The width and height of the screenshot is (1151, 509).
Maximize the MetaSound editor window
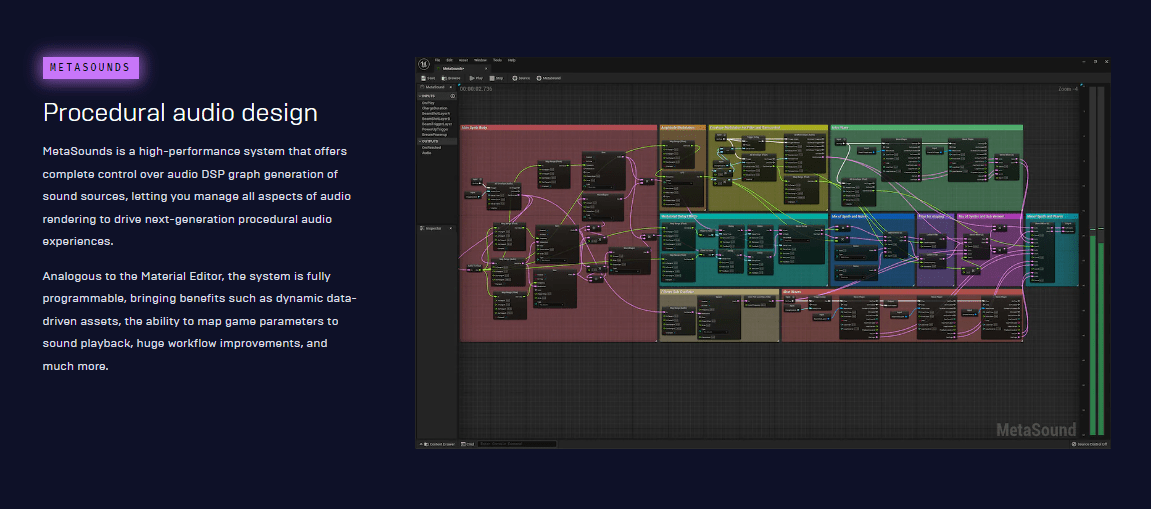pos(1095,62)
